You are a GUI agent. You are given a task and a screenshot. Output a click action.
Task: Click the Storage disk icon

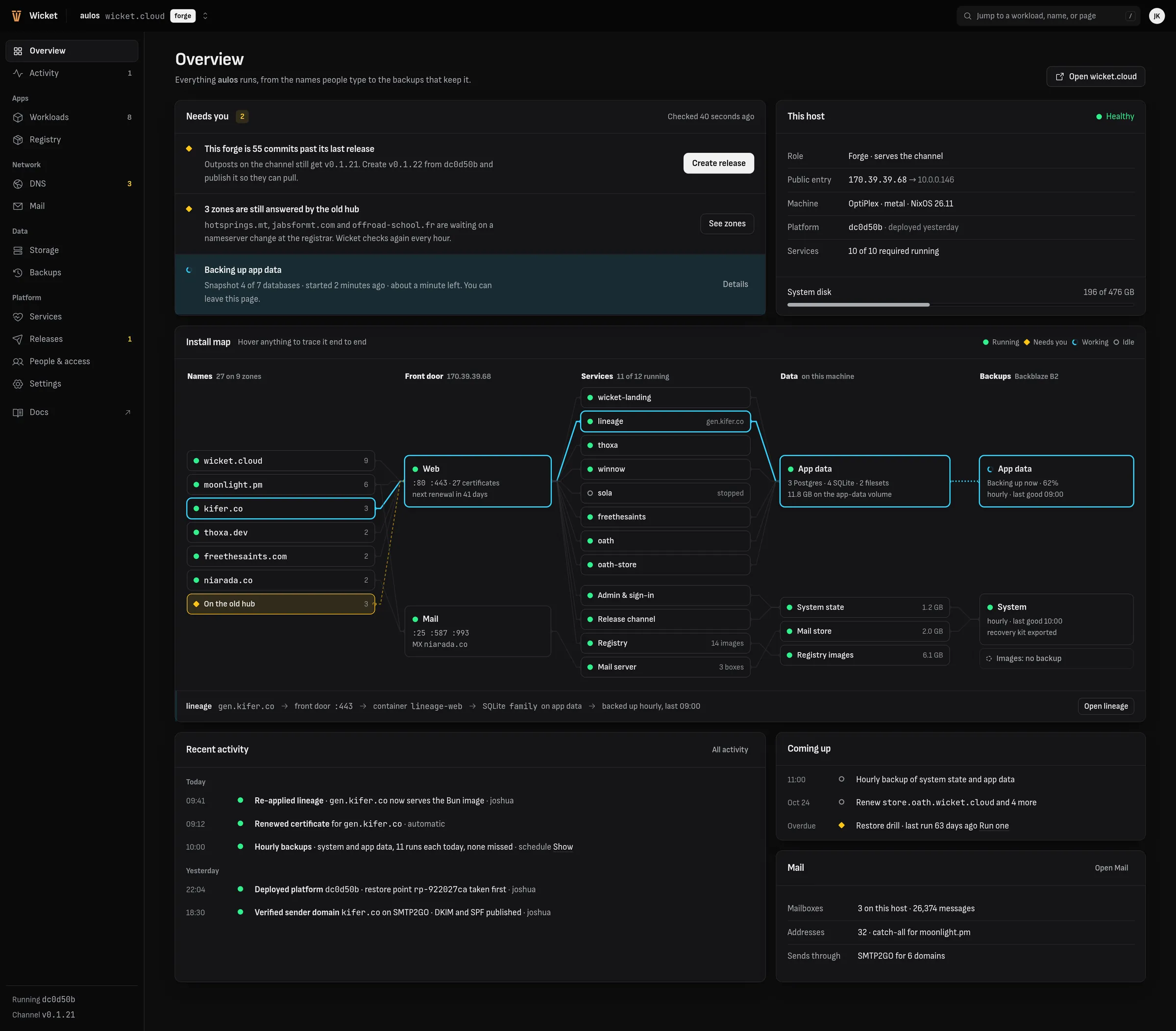(18, 250)
